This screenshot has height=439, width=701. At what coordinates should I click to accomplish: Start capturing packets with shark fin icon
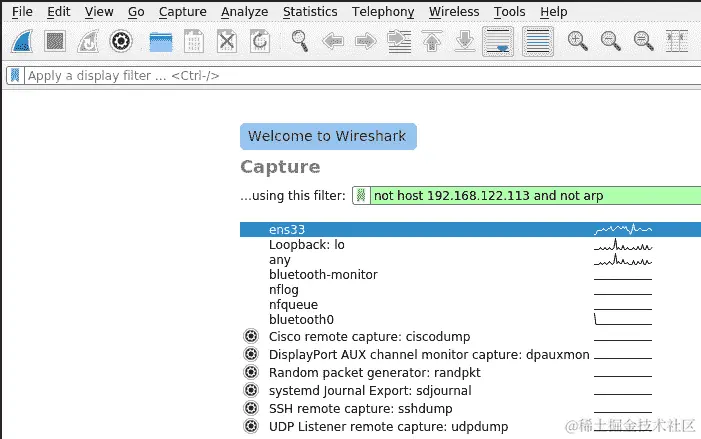point(22,42)
